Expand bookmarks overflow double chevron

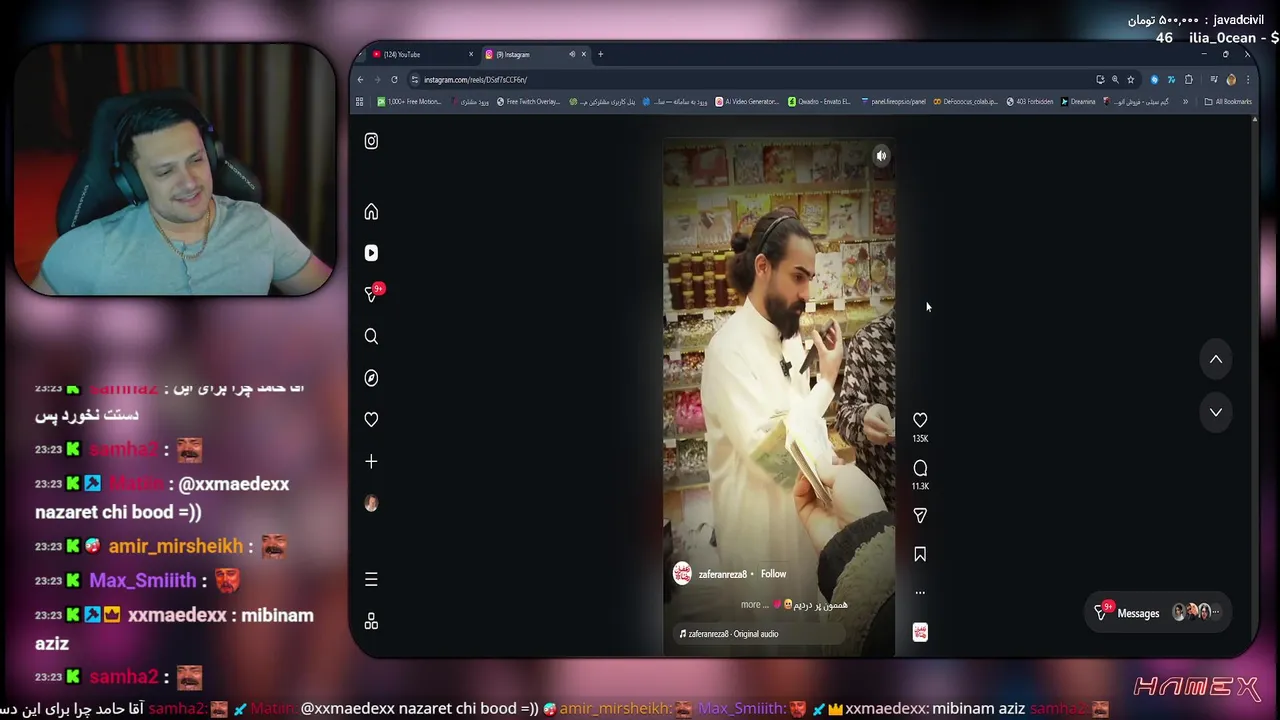pos(1185,101)
